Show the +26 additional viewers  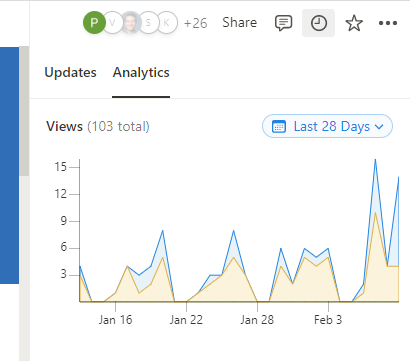[x=196, y=23]
